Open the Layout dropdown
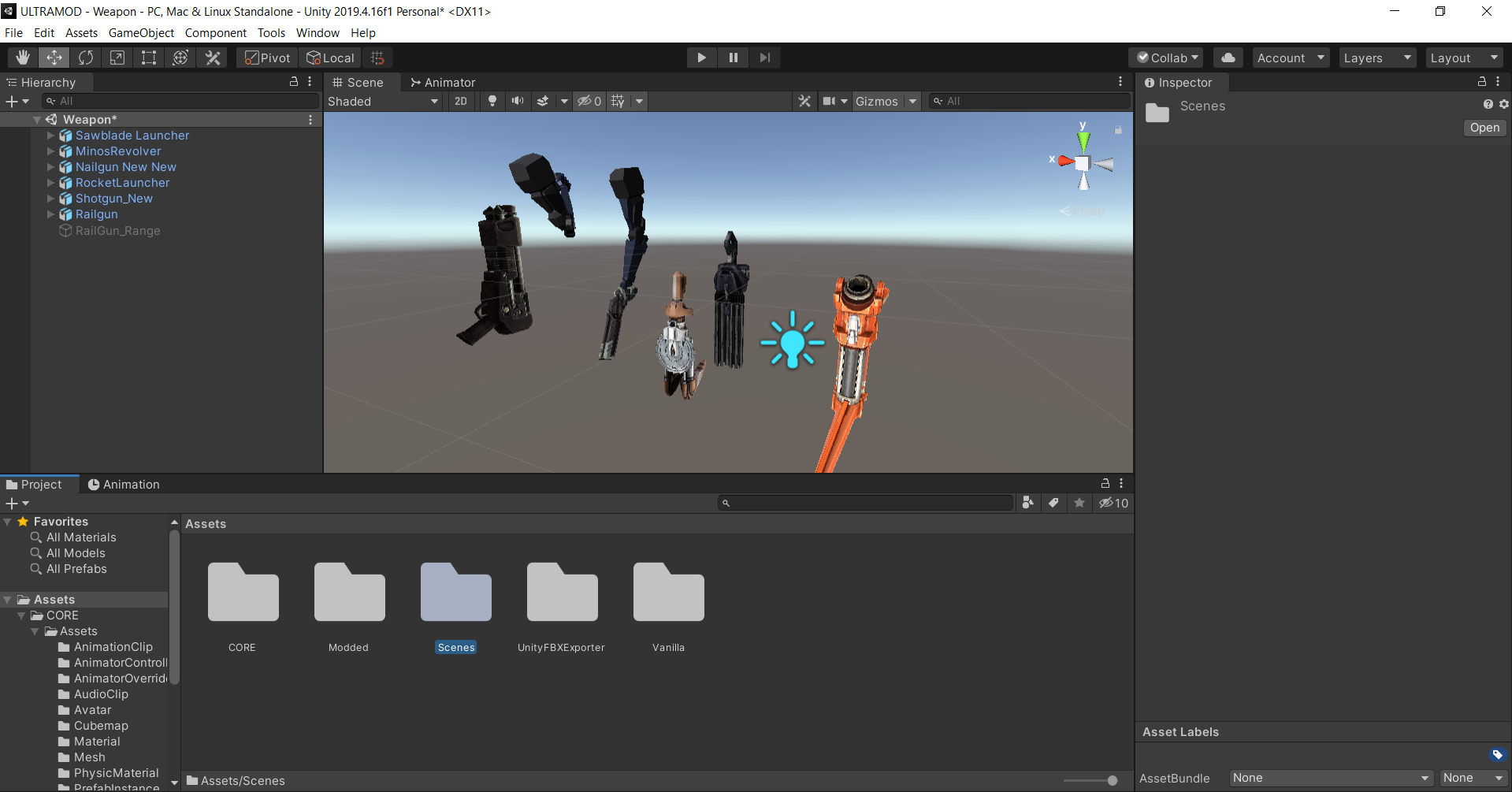This screenshot has height=792, width=1512. pyautogui.click(x=1464, y=58)
